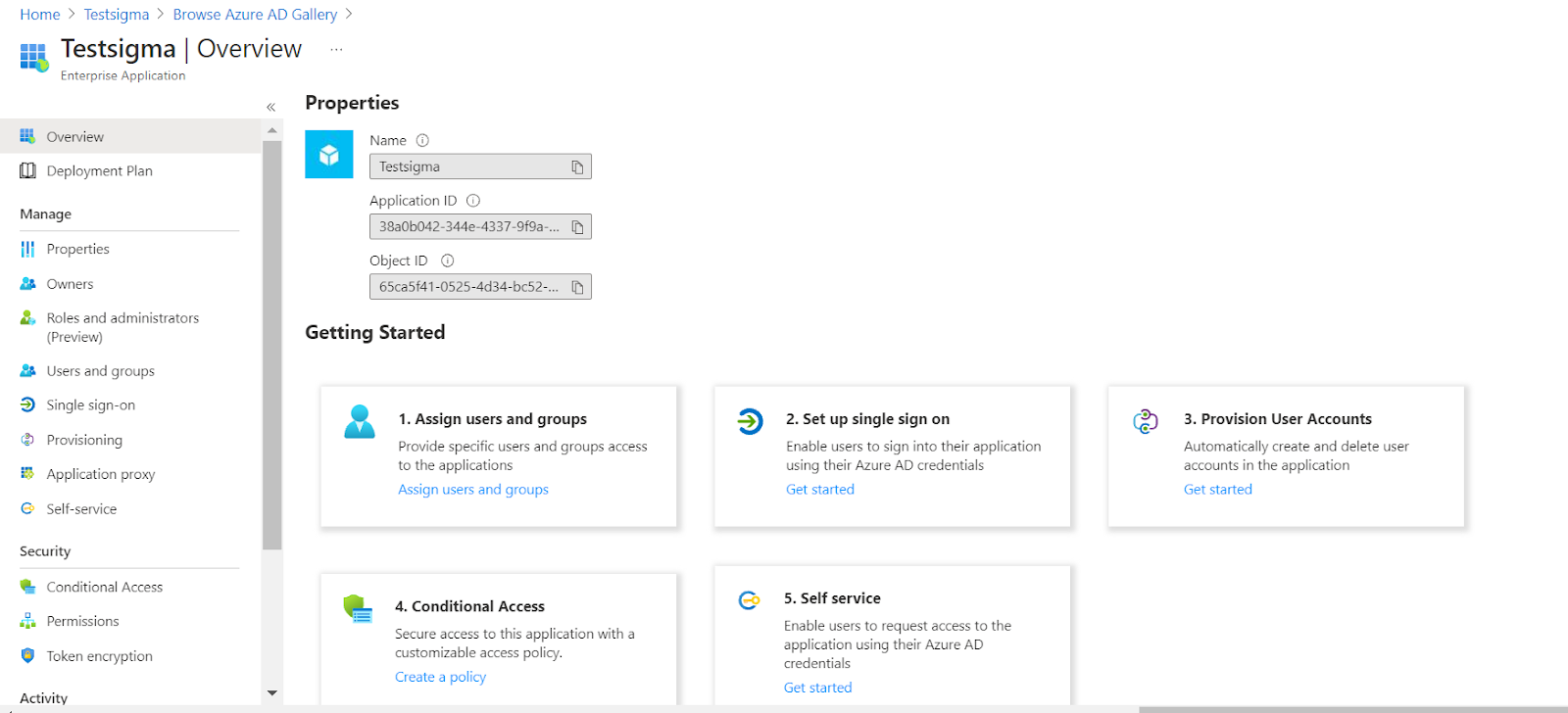Click the sidebar scrollbar up arrow
Screen dimensions: 1568x713
[x=272, y=130]
